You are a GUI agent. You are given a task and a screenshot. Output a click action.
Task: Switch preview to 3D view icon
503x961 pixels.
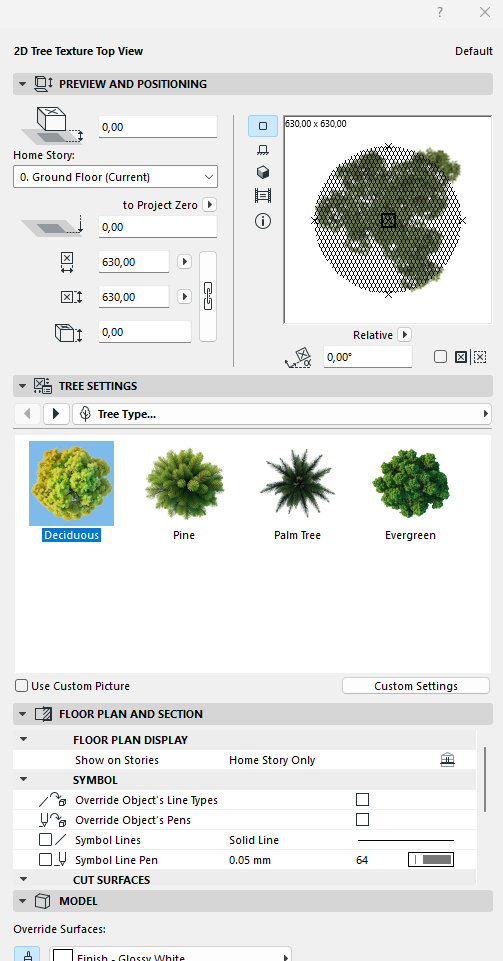(x=263, y=172)
